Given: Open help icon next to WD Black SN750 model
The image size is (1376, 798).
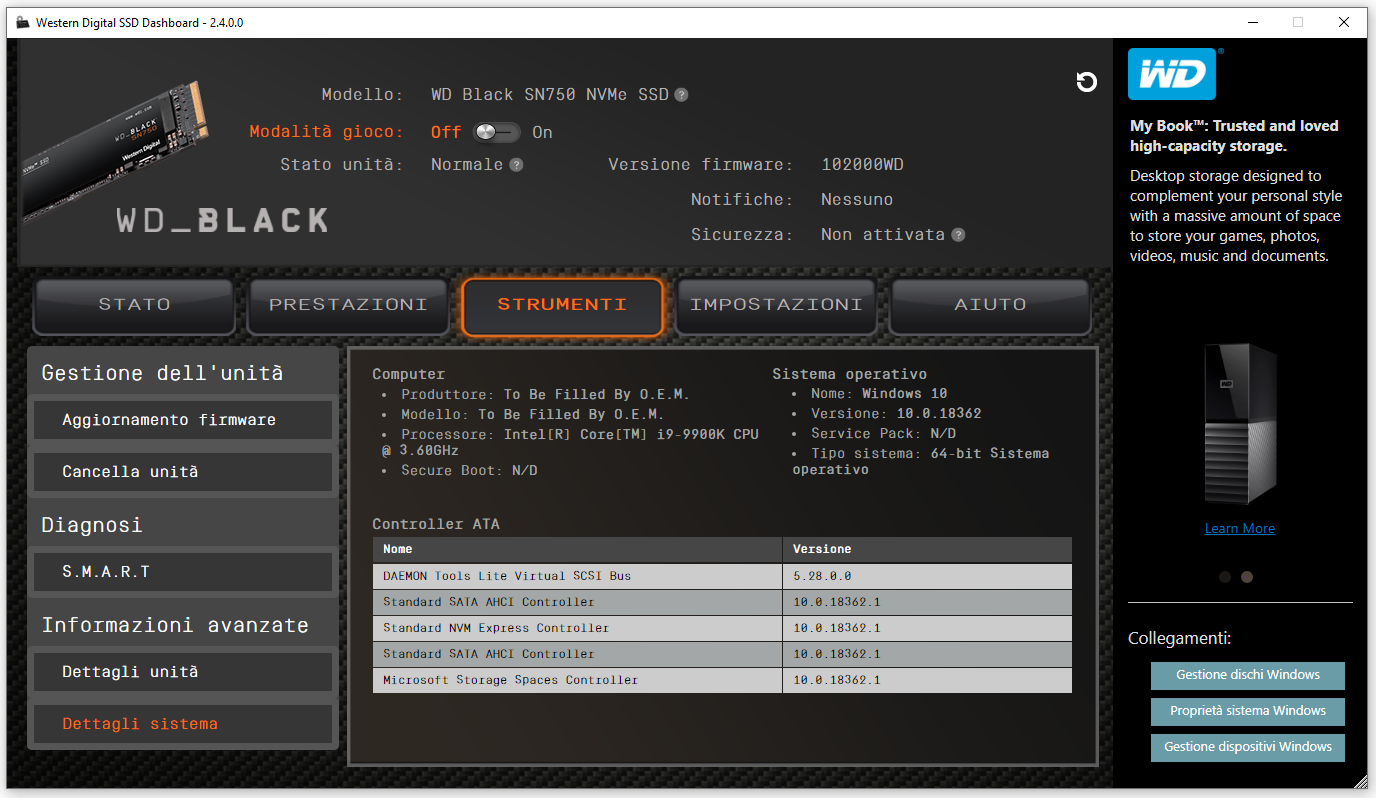Looking at the screenshot, I should pos(681,95).
